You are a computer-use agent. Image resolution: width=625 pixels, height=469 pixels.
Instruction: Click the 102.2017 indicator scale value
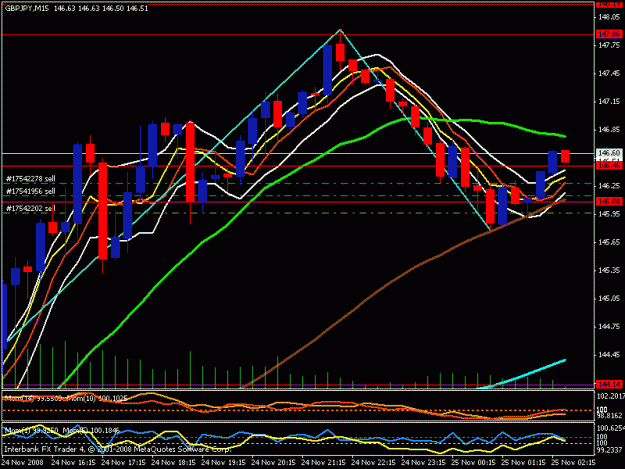tap(611, 396)
